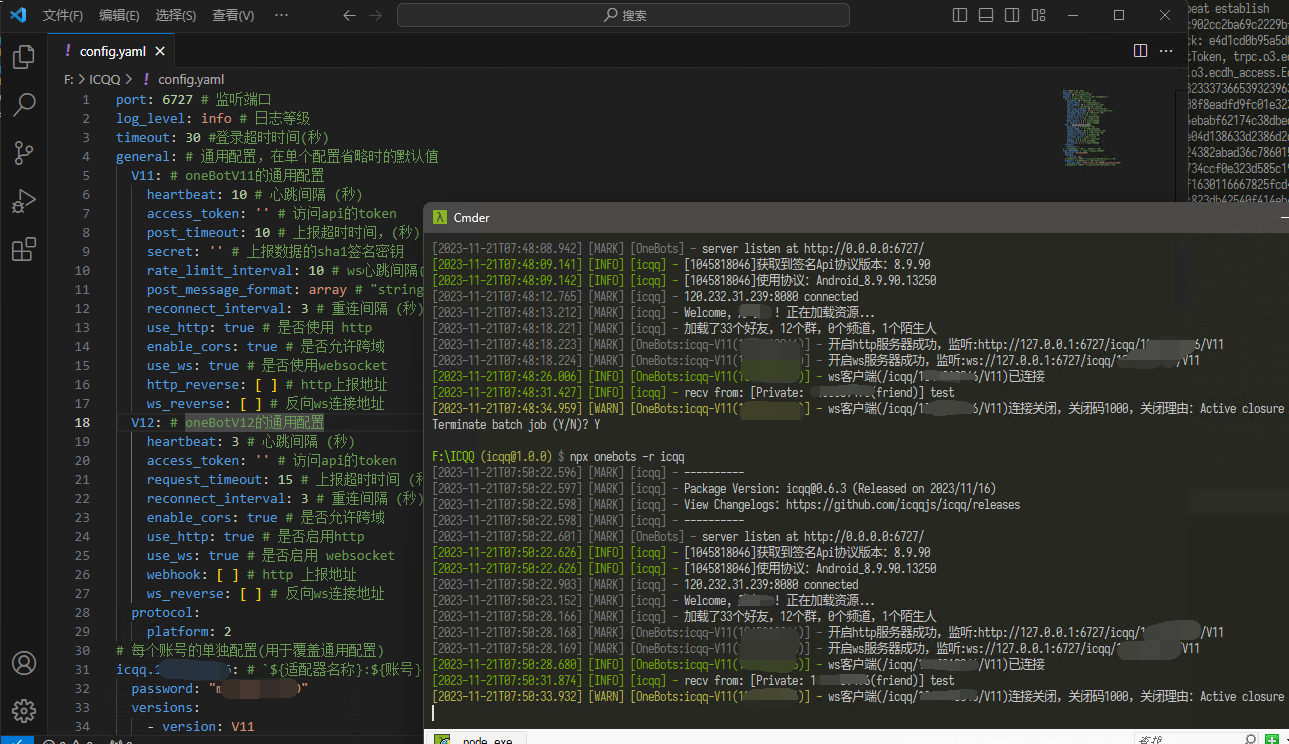Screen dimensions: 1289x744
Task: Click F: in the breadcrumb path
Action: 70,79
